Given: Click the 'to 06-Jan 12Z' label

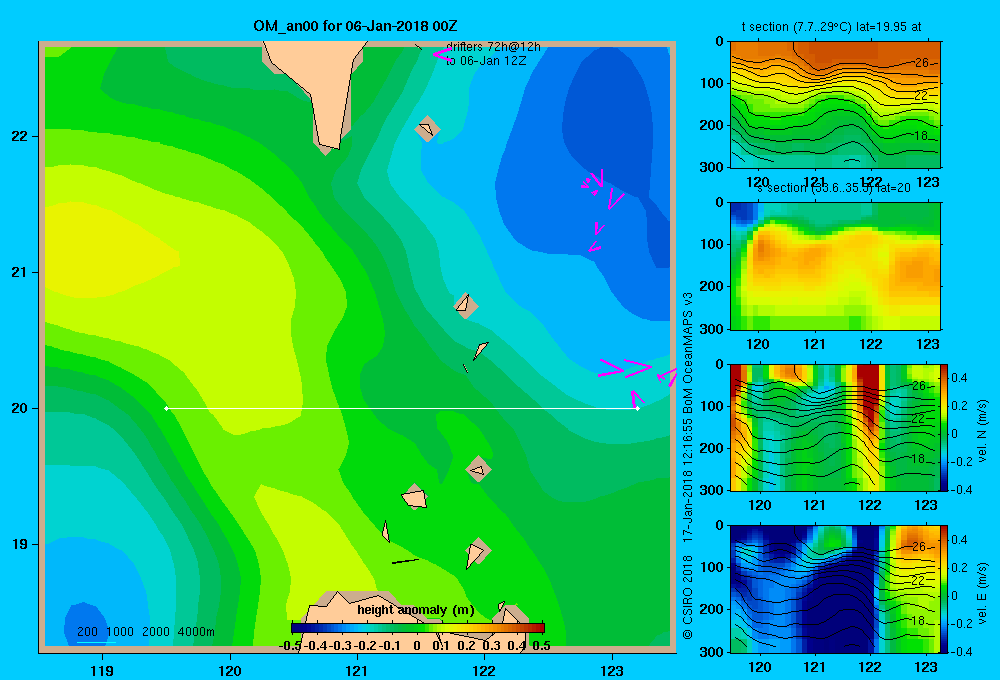Looking at the screenshot, I should click(x=486, y=61).
